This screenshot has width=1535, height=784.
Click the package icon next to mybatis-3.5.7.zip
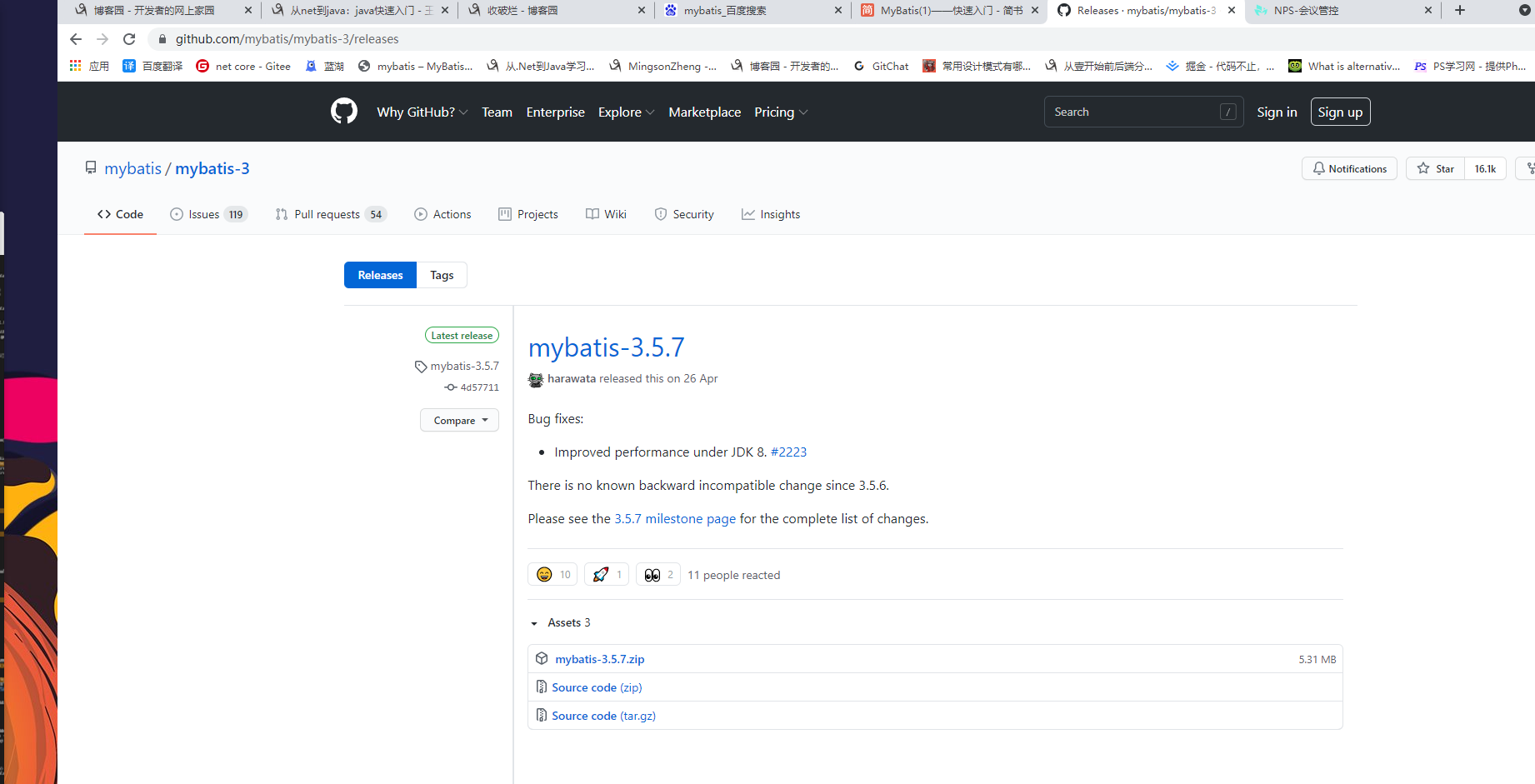coord(542,658)
